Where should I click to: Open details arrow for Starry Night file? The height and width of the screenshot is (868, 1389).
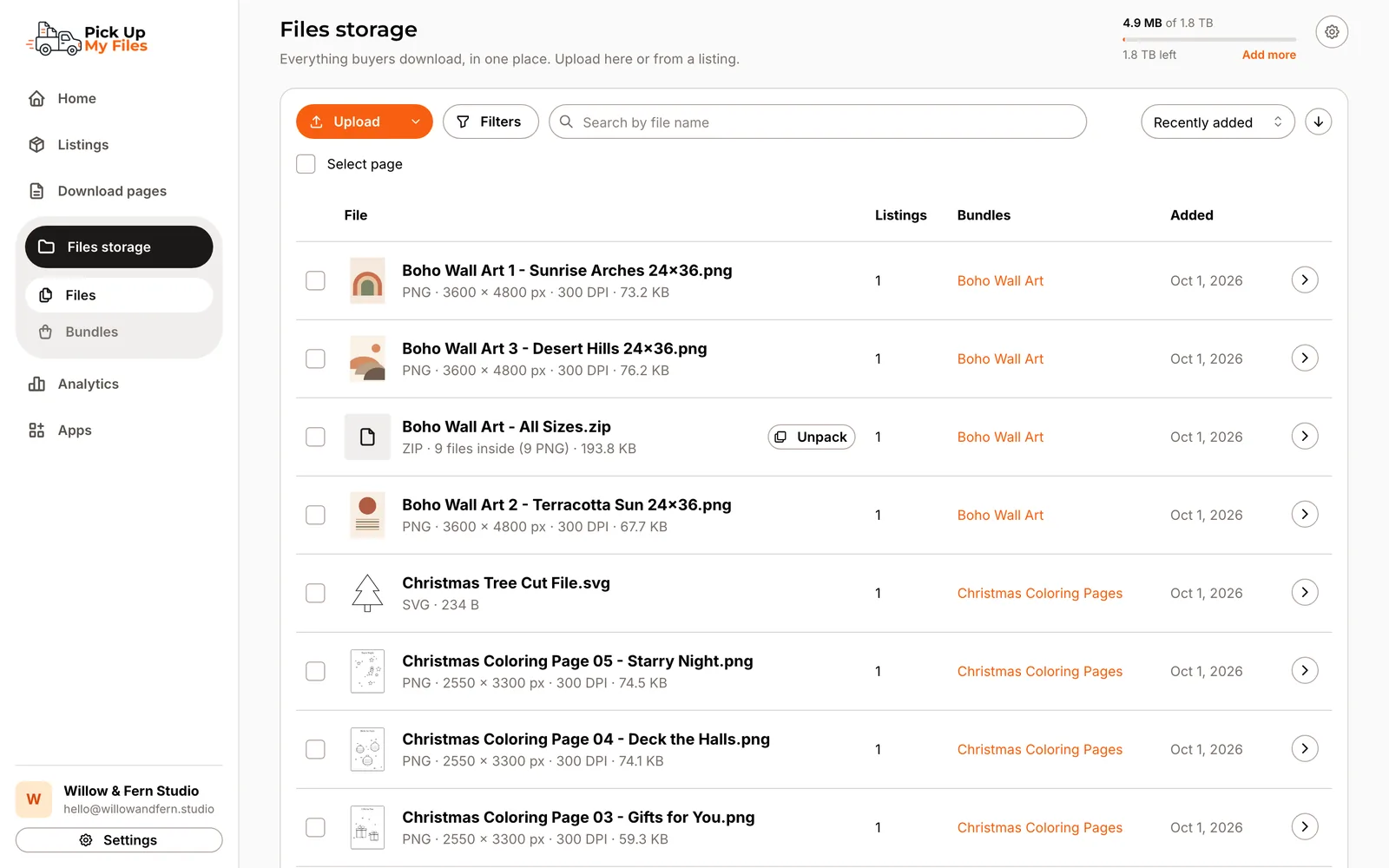(1305, 670)
